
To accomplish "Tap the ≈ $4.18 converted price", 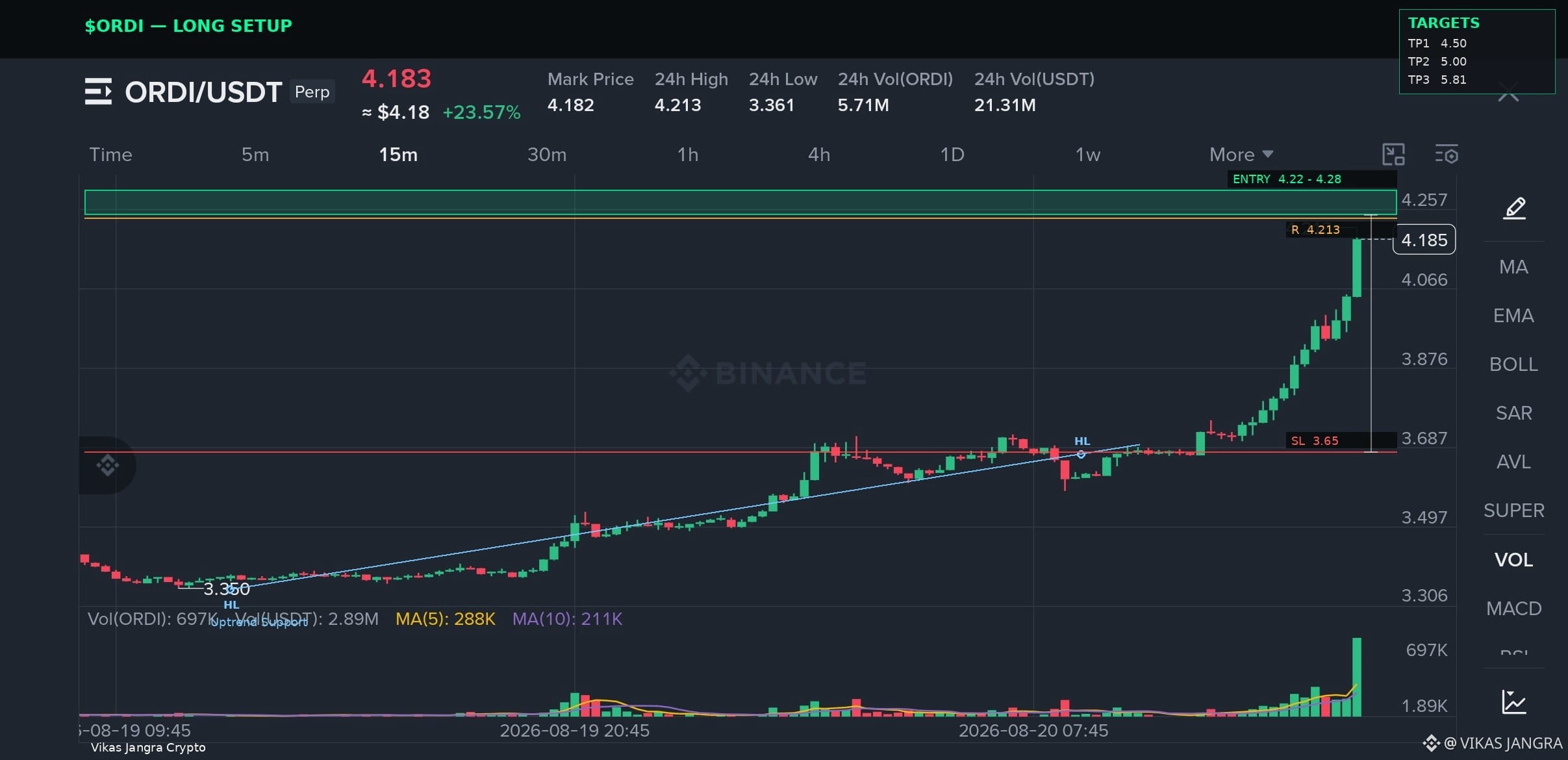I will [396, 112].
